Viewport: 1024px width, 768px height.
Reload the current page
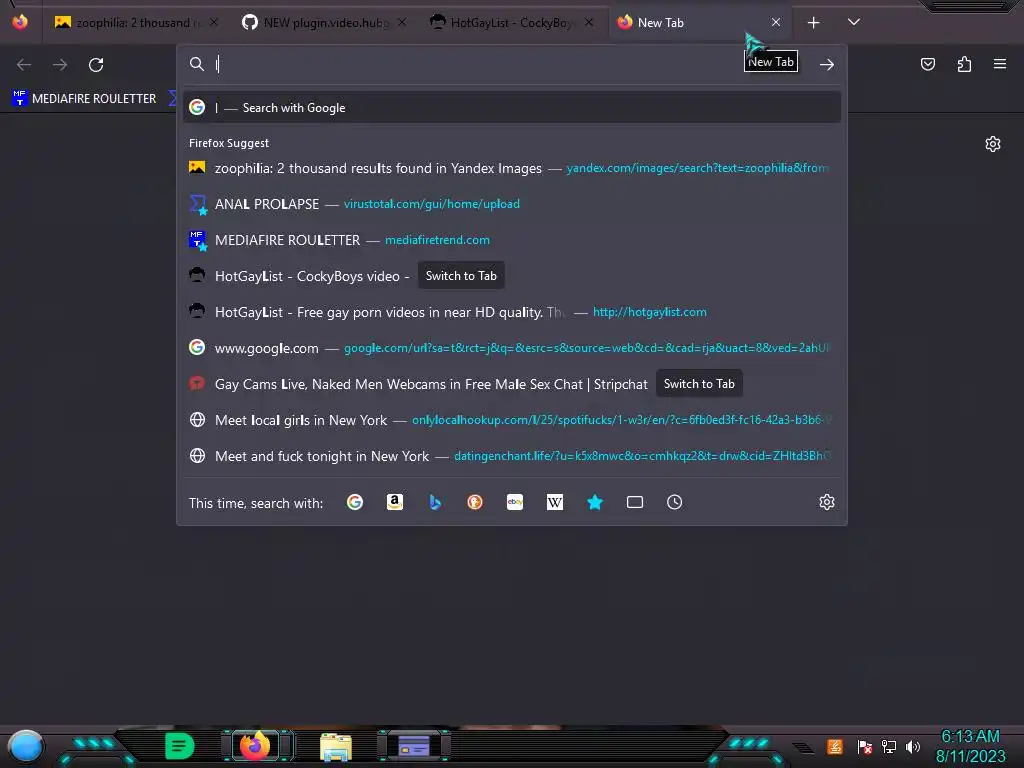tap(96, 65)
